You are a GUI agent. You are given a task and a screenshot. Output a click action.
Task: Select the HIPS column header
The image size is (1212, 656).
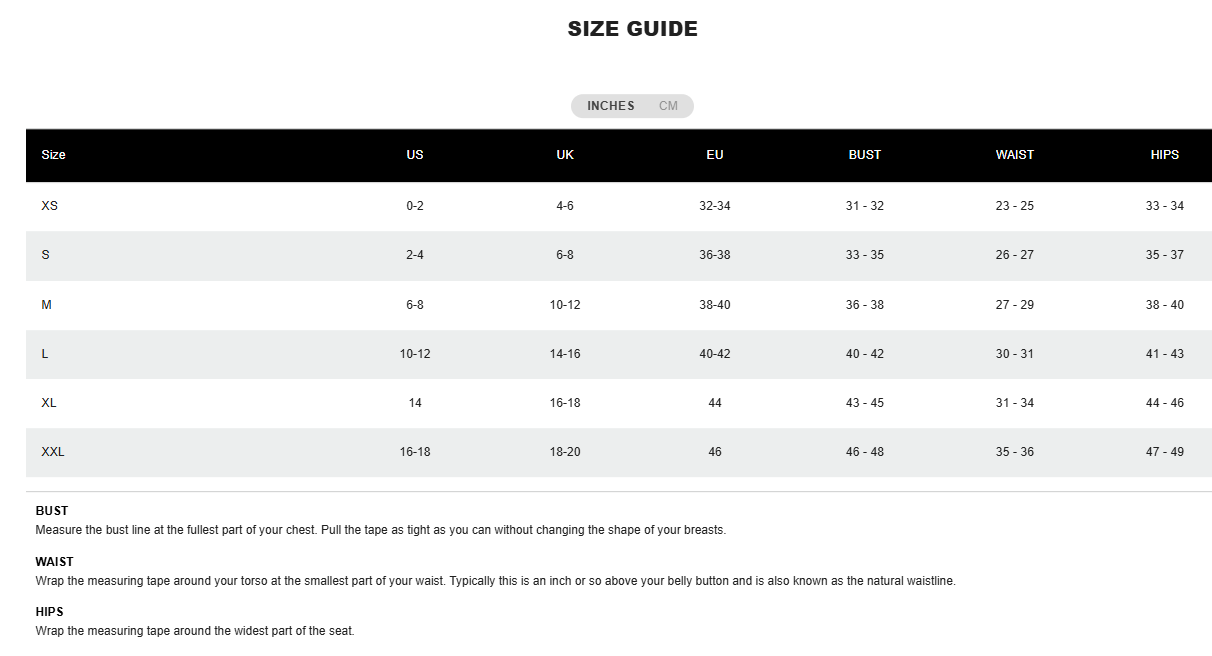tap(1165, 155)
